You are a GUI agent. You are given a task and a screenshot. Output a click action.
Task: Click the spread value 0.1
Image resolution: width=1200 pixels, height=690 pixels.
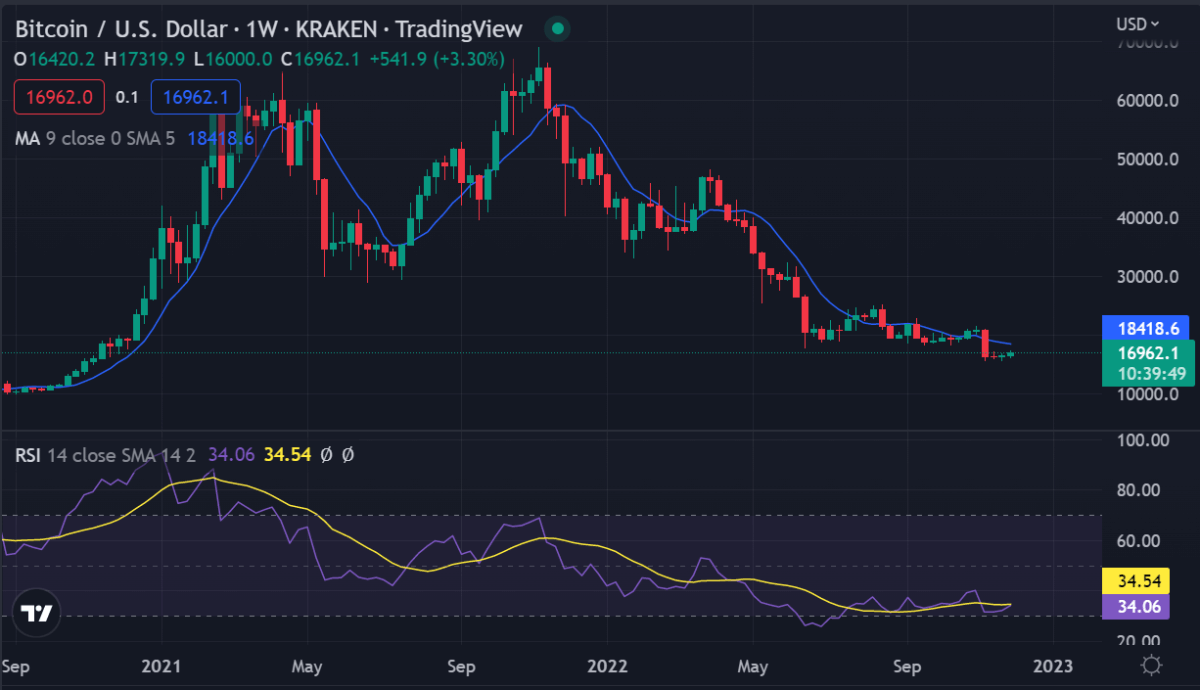coord(126,97)
